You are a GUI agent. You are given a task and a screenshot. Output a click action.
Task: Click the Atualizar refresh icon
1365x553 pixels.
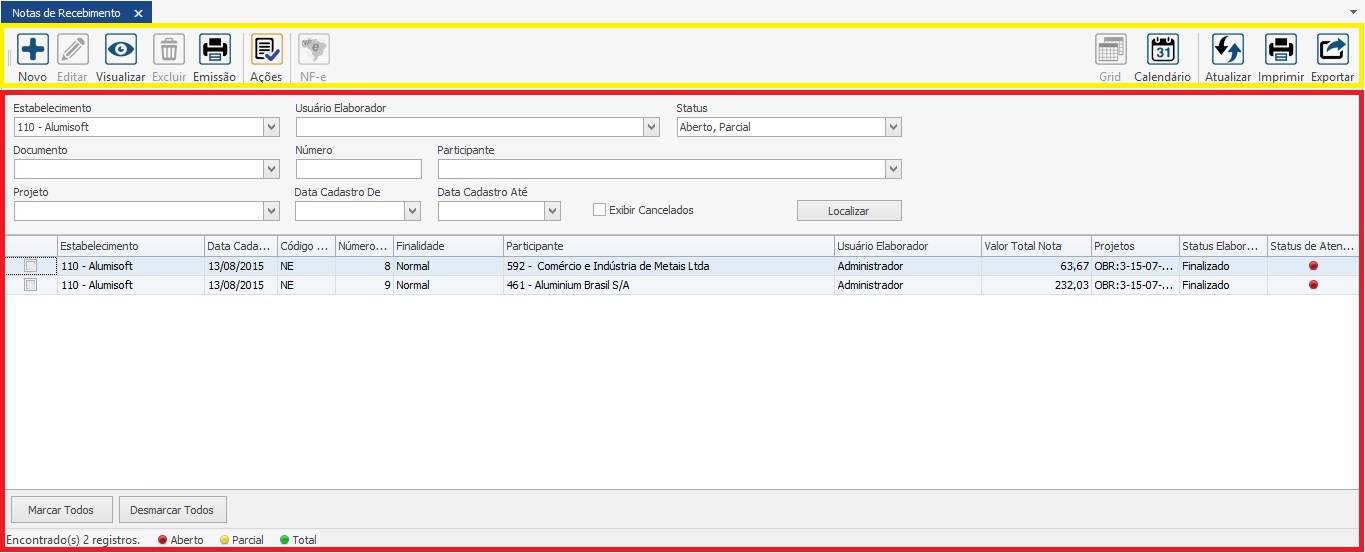pyautogui.click(x=1227, y=50)
